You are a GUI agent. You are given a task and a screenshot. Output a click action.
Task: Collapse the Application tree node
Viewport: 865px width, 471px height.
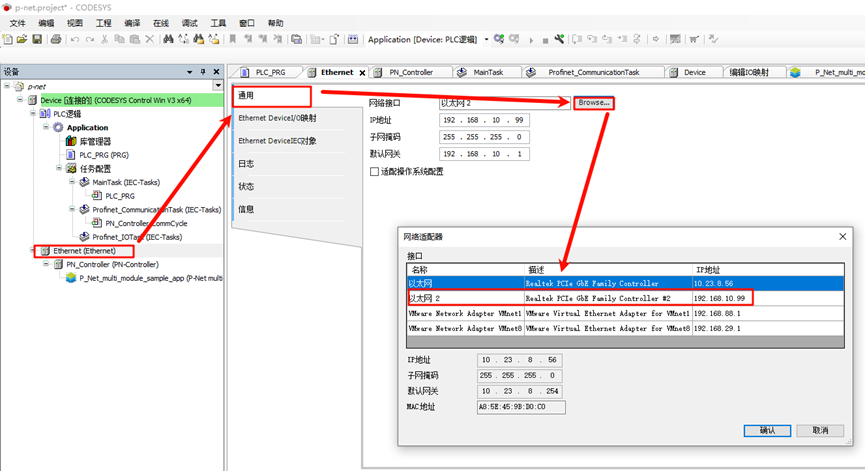point(46,128)
